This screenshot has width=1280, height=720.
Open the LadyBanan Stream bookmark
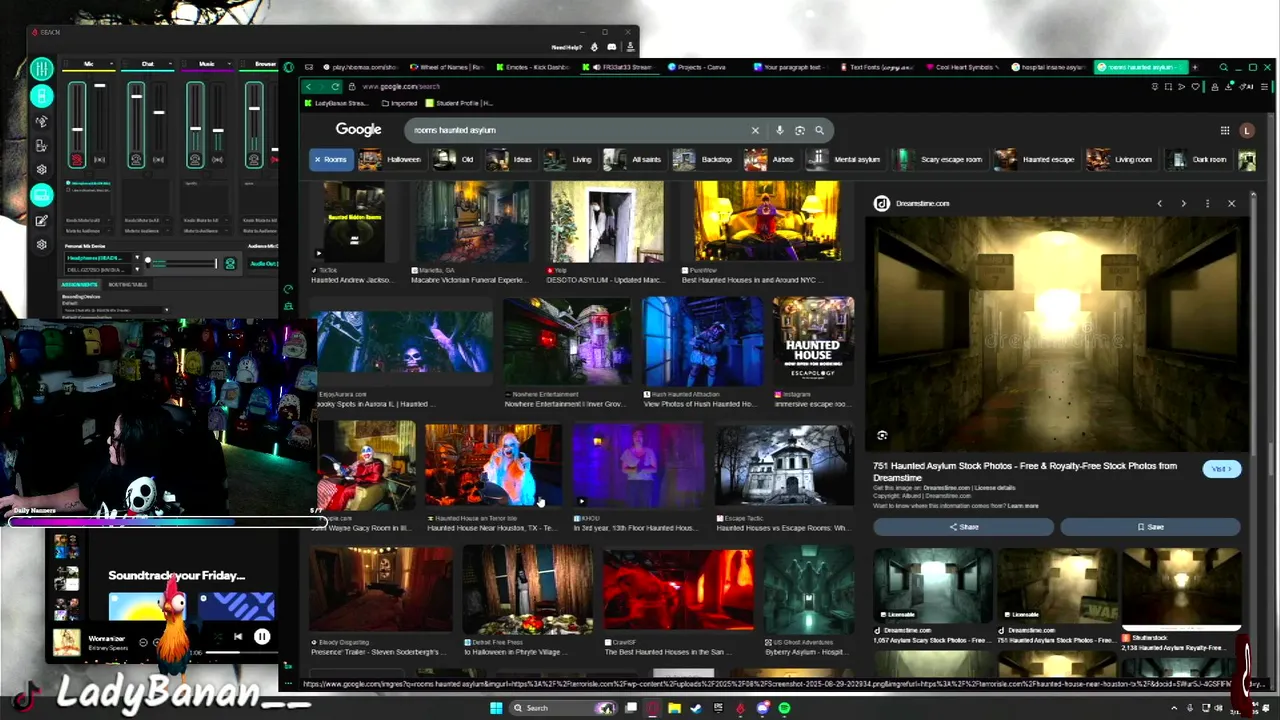pos(336,103)
